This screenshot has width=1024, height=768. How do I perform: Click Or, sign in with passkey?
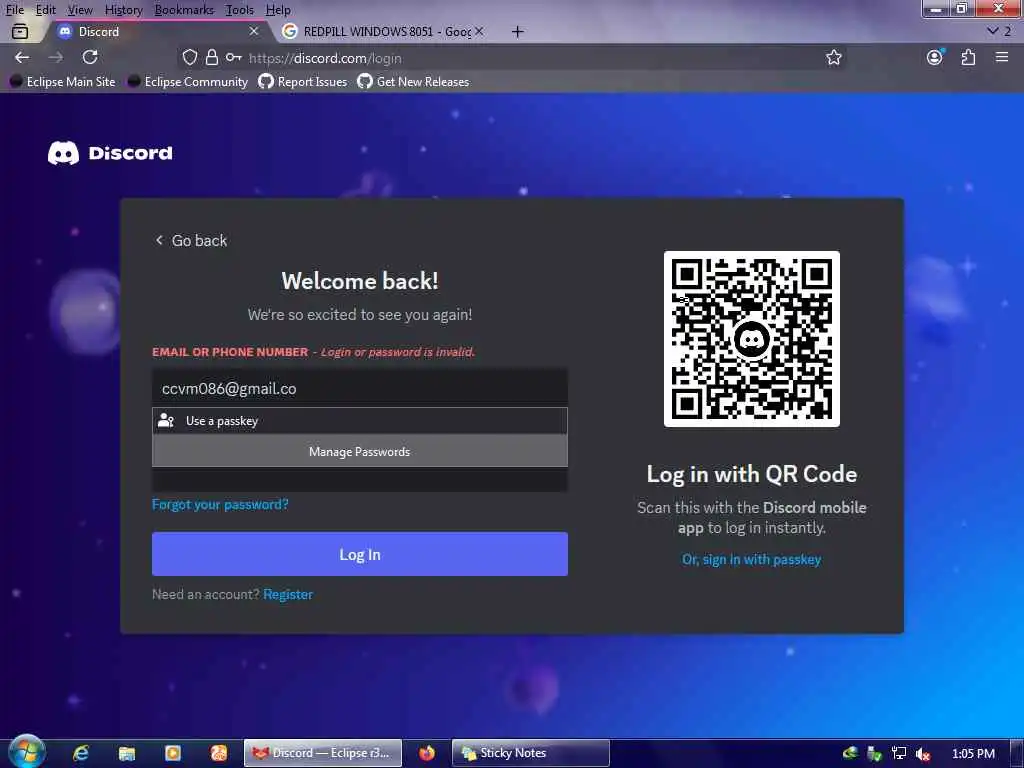click(752, 560)
